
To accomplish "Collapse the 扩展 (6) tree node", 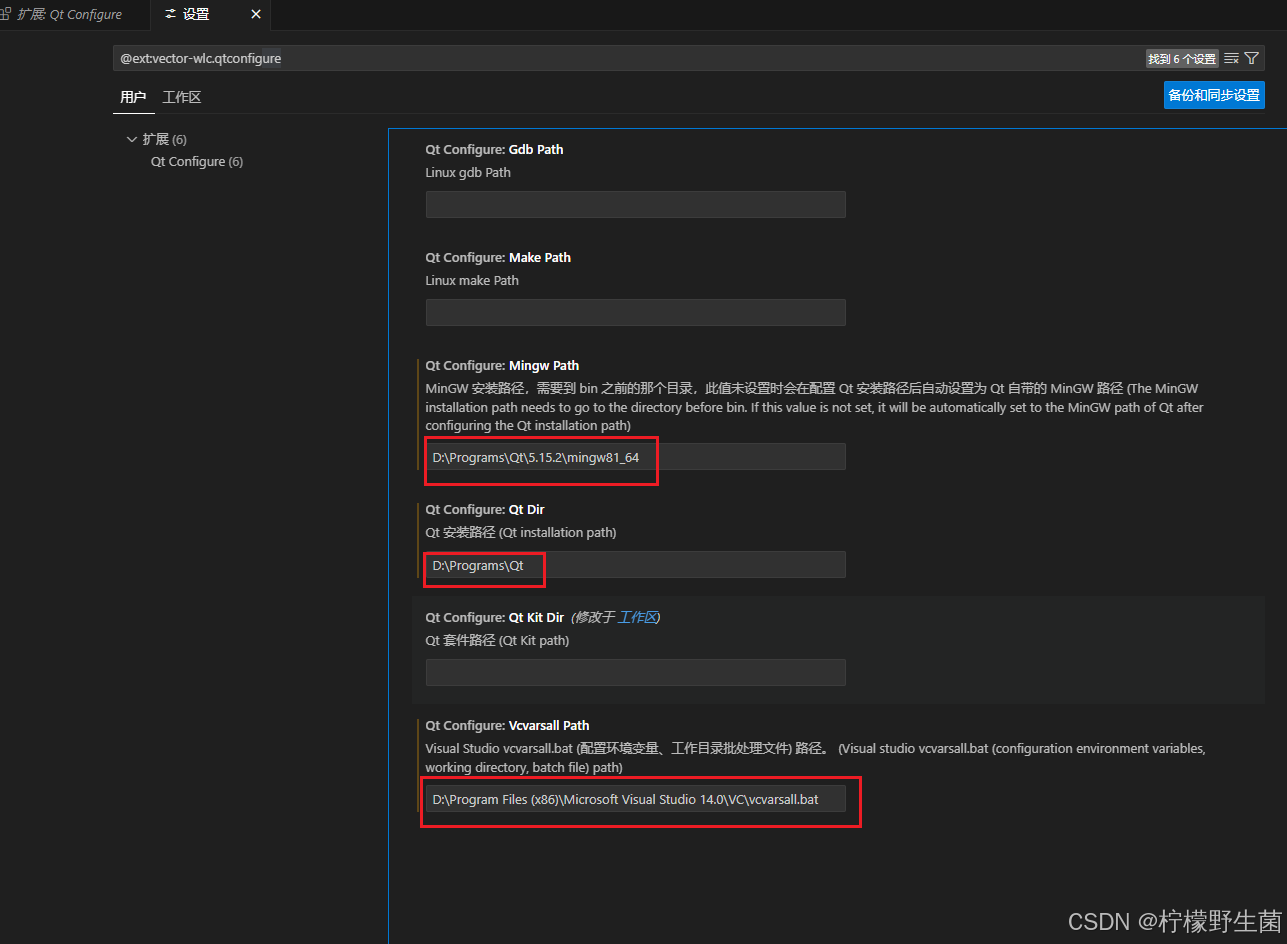I will [131, 139].
